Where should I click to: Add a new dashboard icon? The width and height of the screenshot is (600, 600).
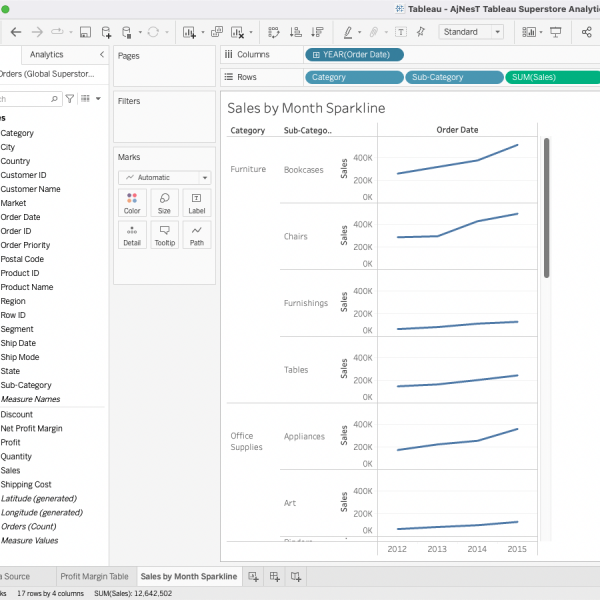(275, 577)
